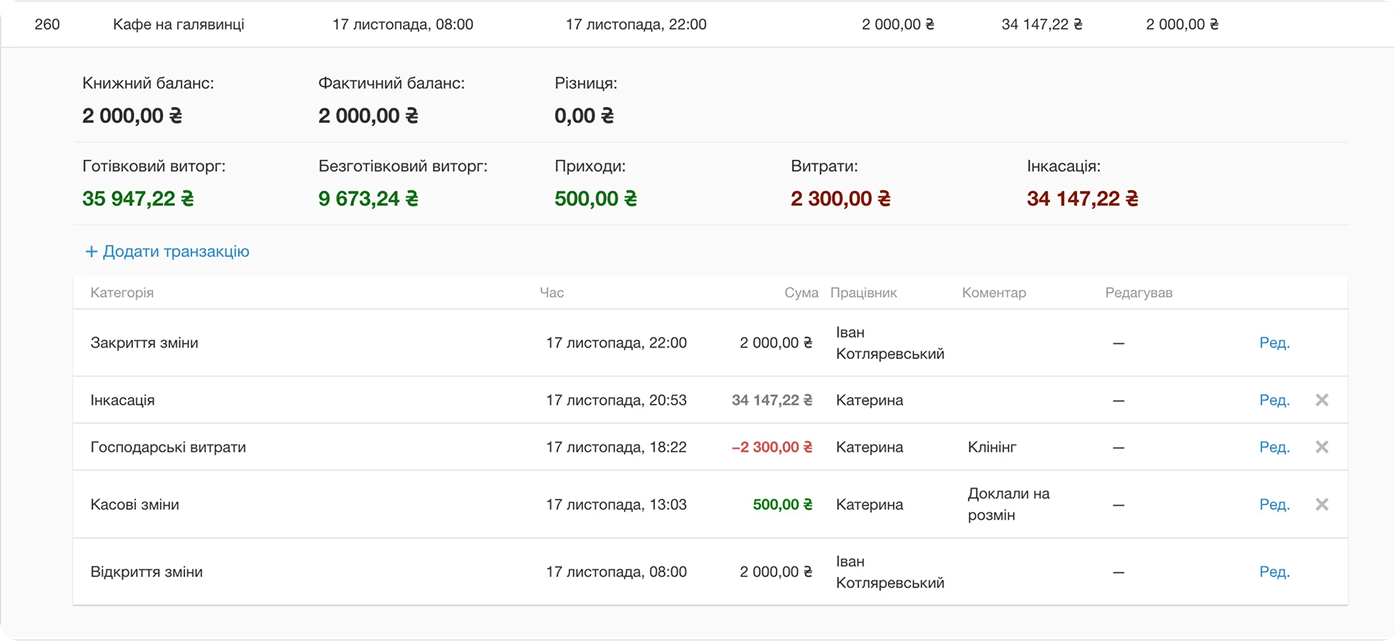Delete the Інкасація transaction with X icon
The image size is (1400, 641).
click(1322, 400)
